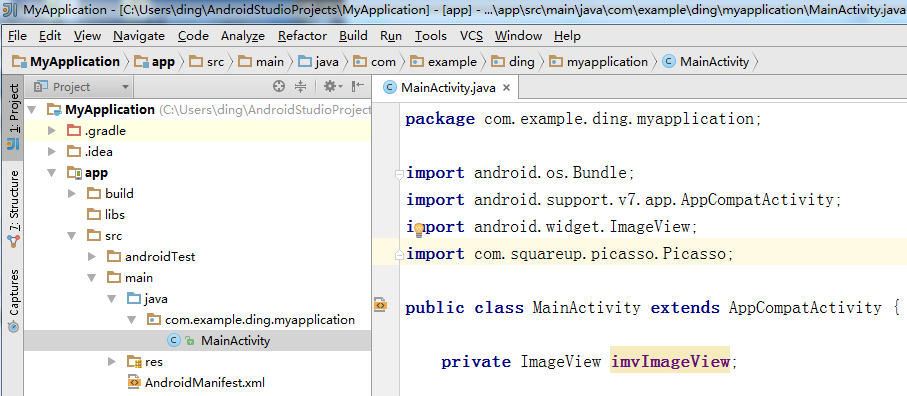The height and width of the screenshot is (396, 907).
Task: Click the related XML file gutter icon
Action: point(380,304)
